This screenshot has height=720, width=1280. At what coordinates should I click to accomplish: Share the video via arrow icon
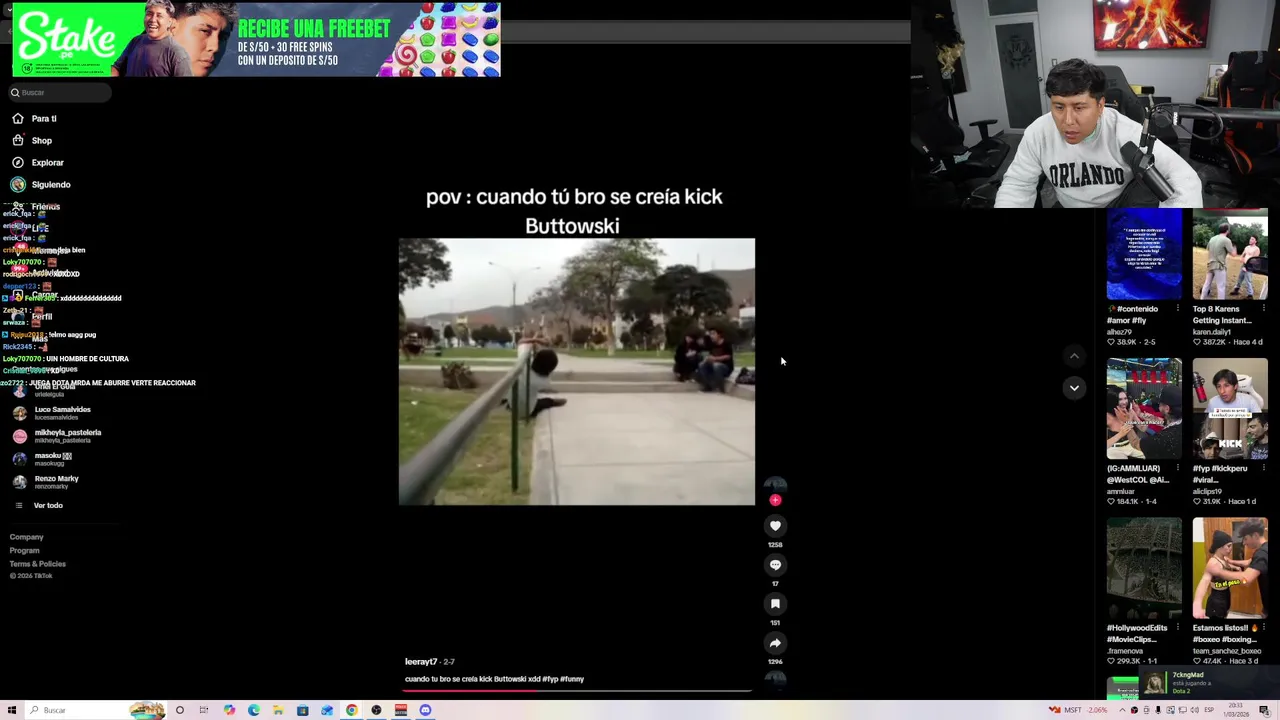pos(775,643)
